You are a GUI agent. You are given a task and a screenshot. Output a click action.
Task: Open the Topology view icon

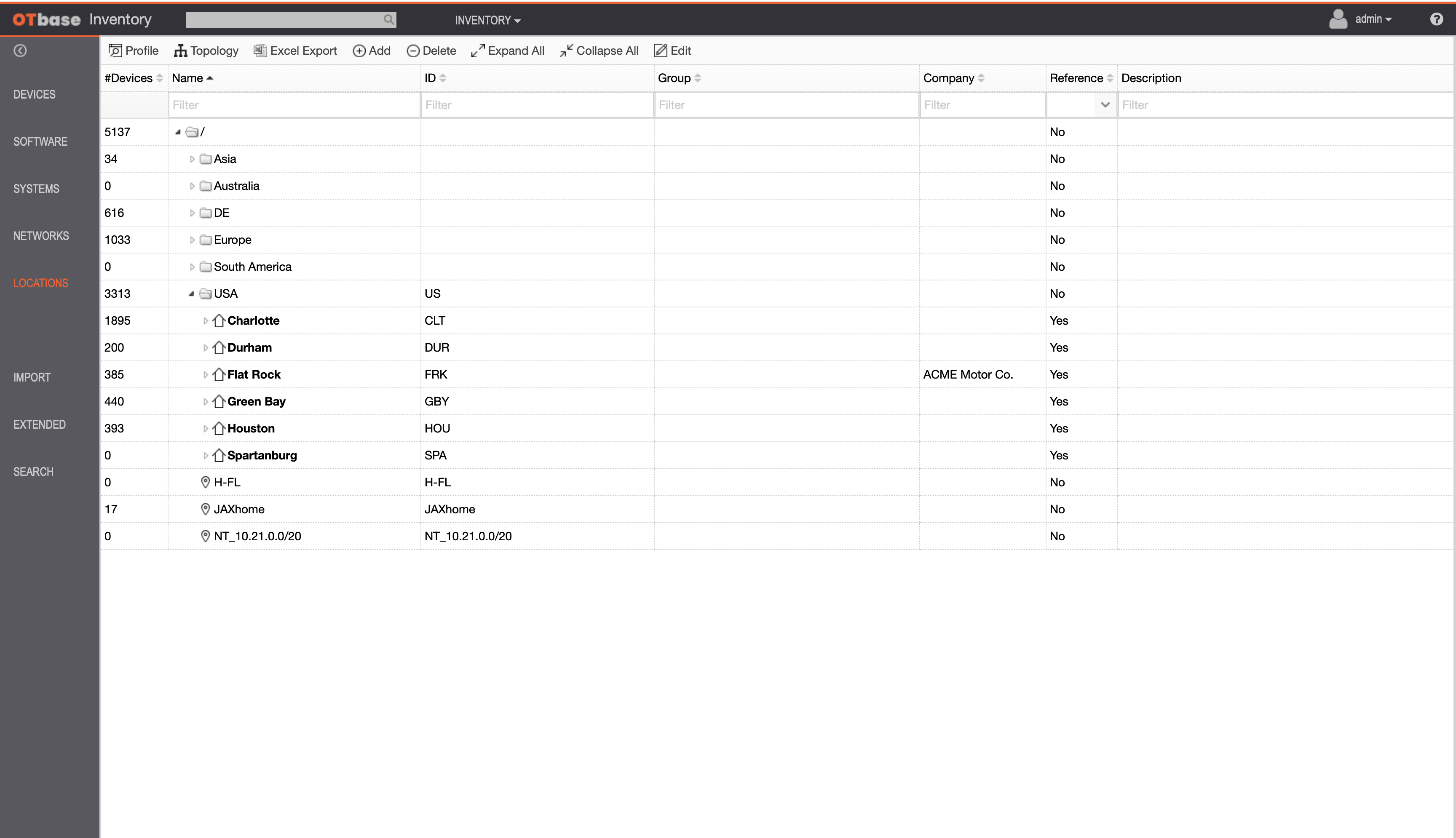pyautogui.click(x=180, y=51)
